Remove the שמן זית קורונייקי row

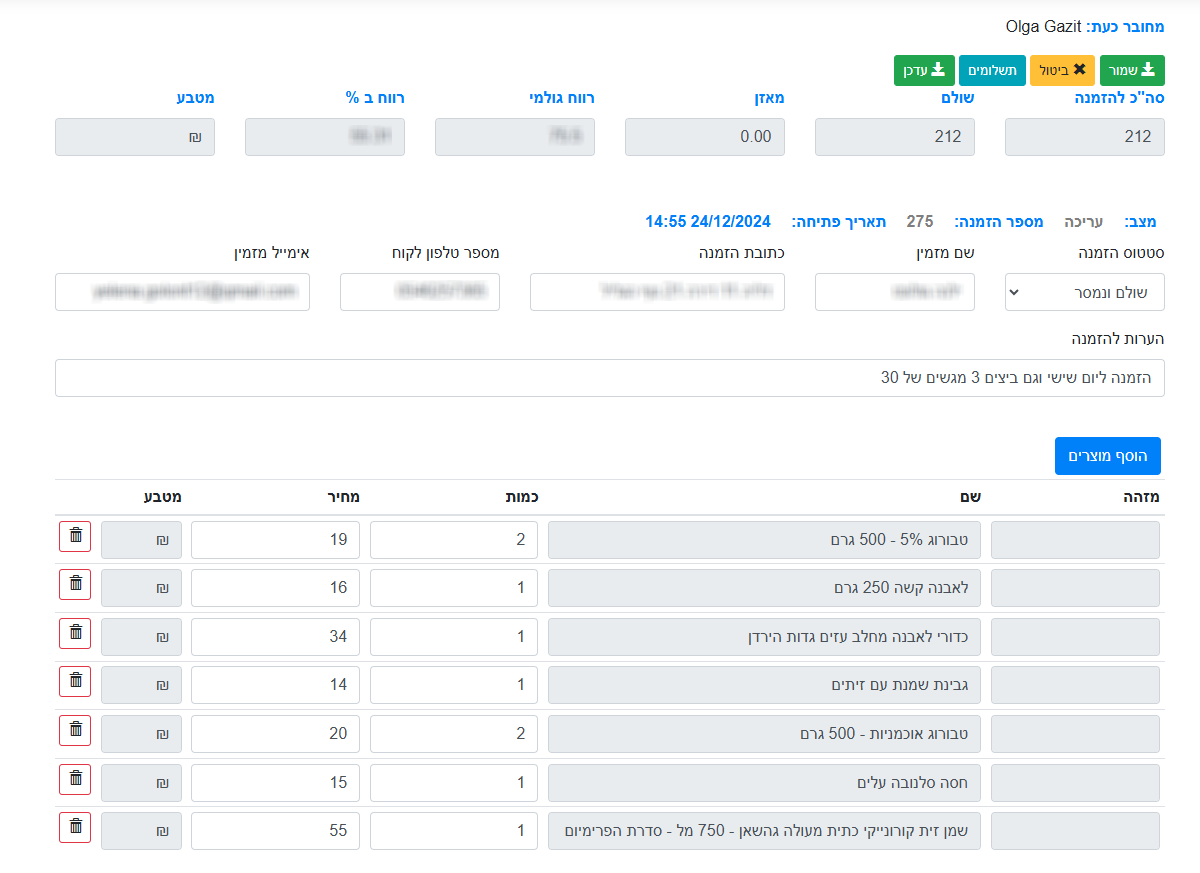pos(75,828)
